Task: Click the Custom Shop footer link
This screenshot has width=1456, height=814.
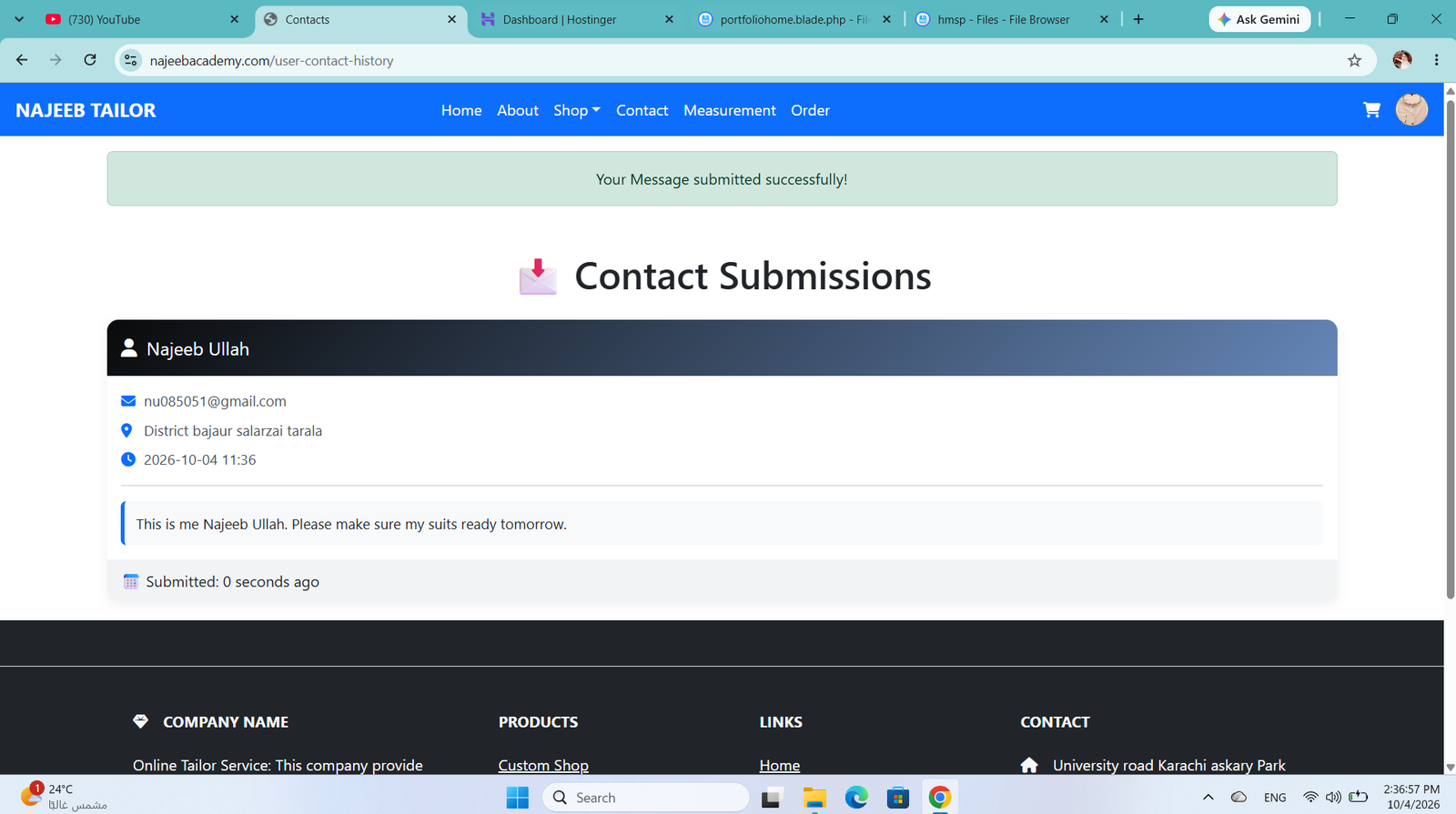Action: [543, 765]
